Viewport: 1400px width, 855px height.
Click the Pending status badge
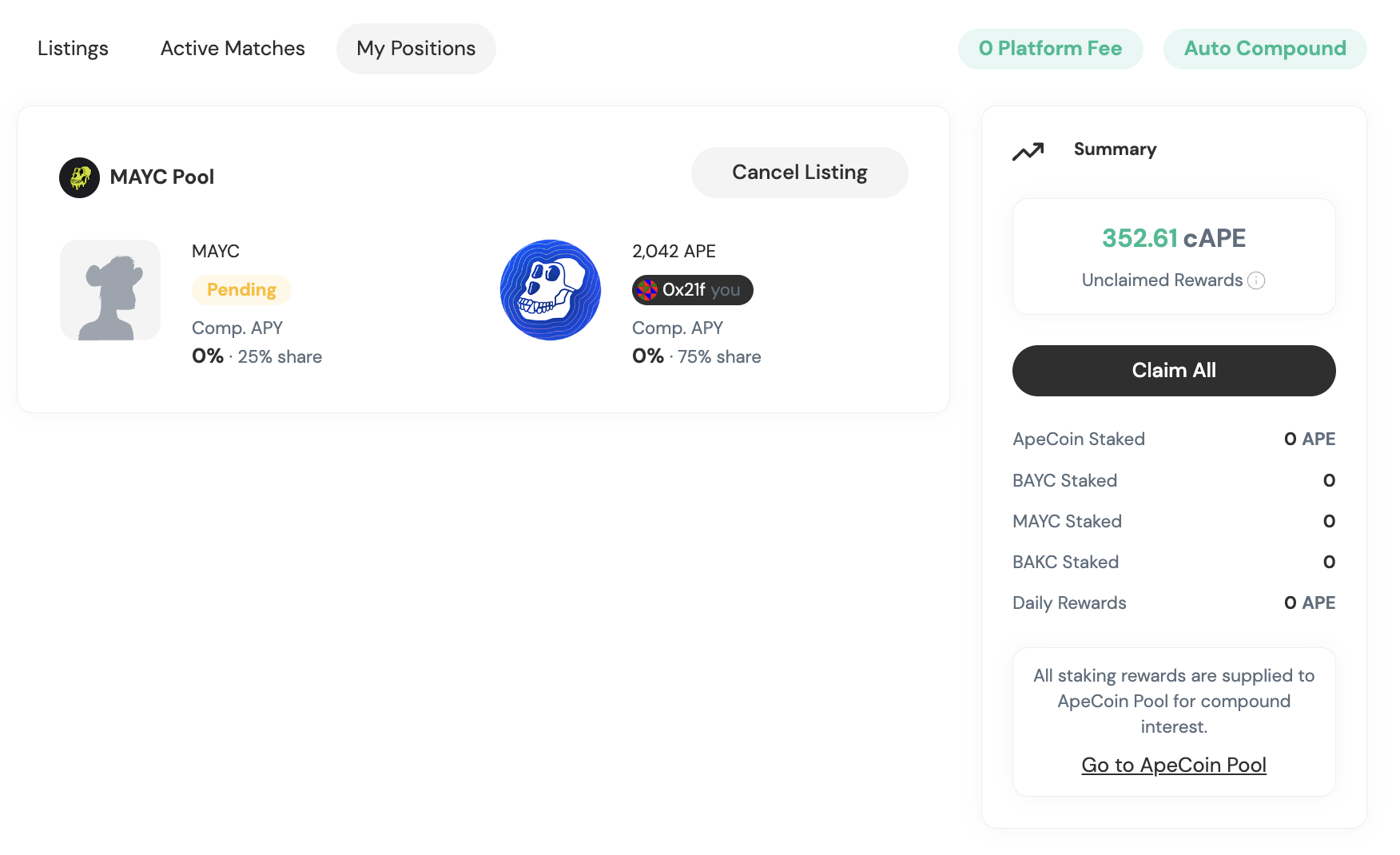[241, 290]
